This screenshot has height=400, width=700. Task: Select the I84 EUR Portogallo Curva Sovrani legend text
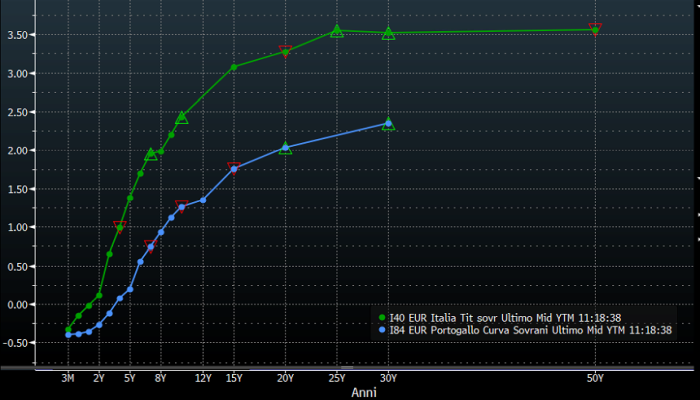[x=530, y=330]
